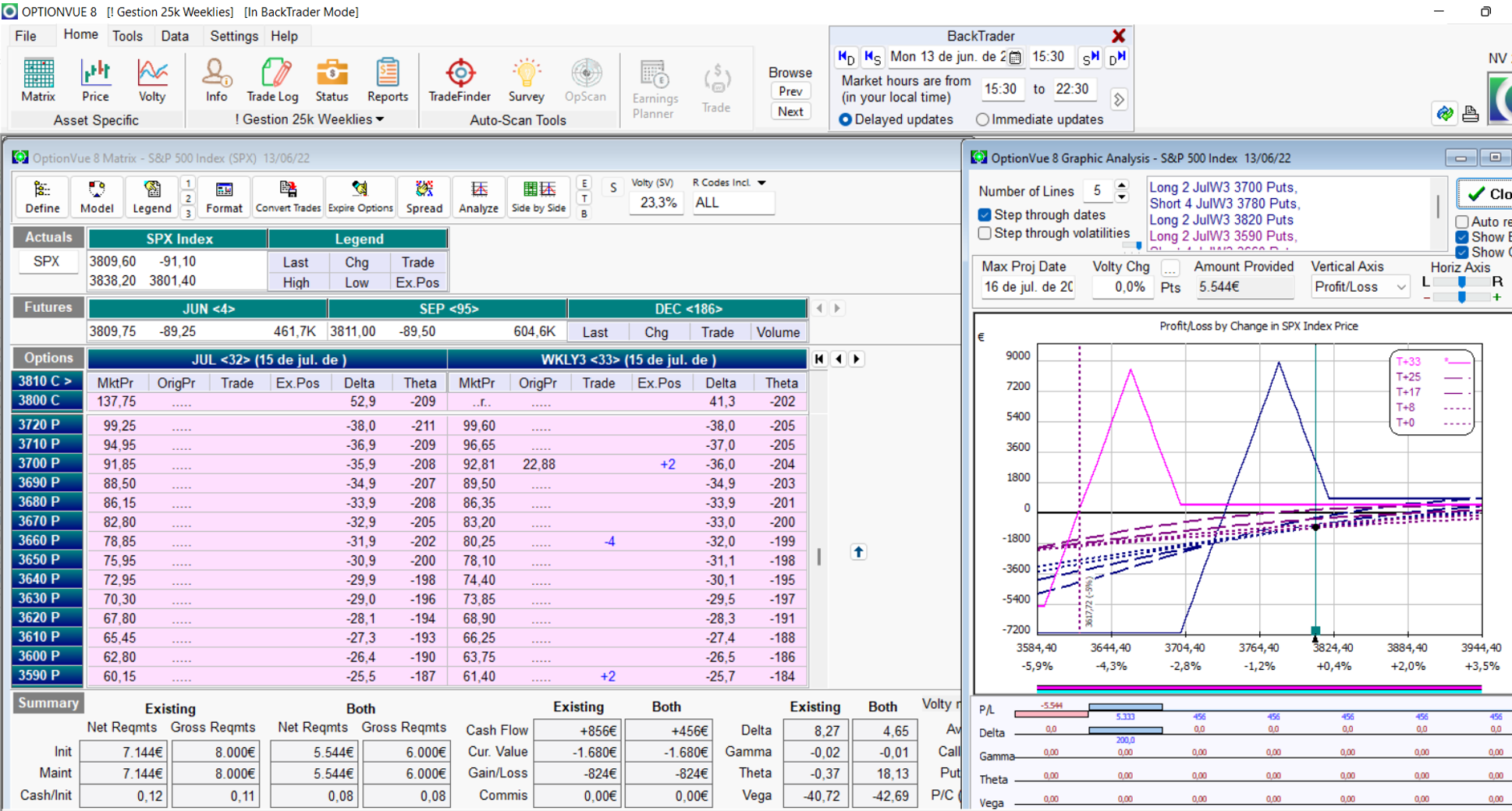Click the Define icon in Matrix toolbar

click(x=42, y=197)
